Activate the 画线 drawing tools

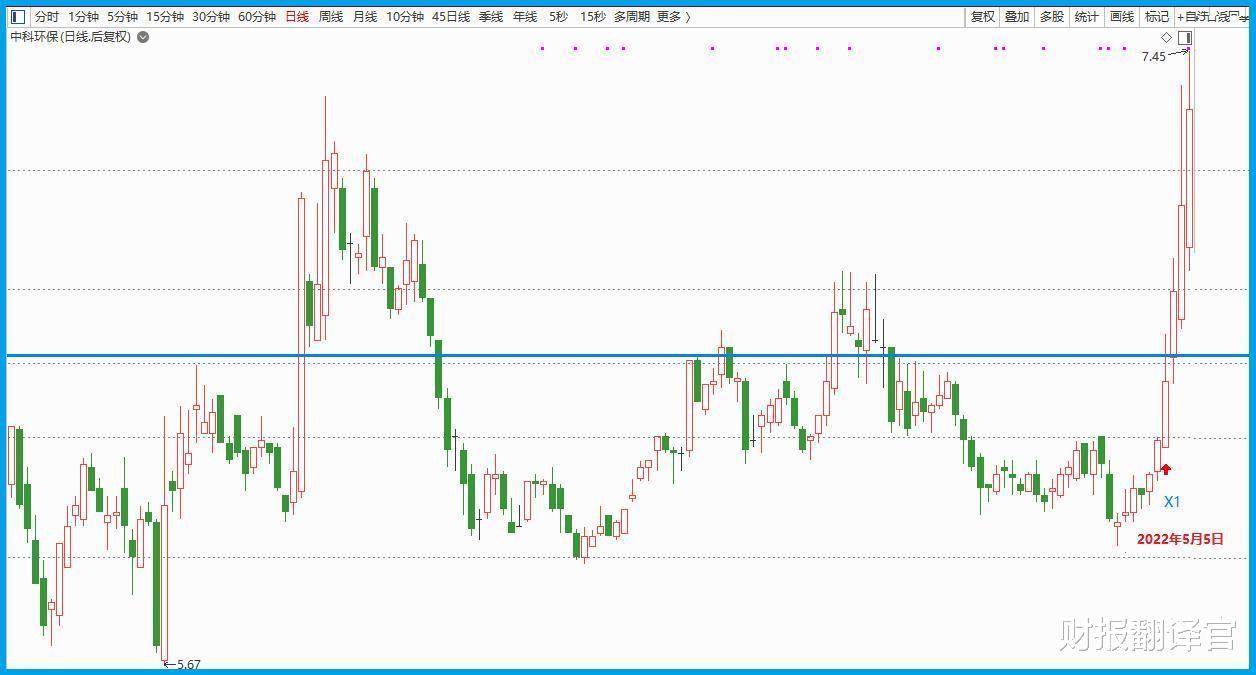click(x=1122, y=17)
